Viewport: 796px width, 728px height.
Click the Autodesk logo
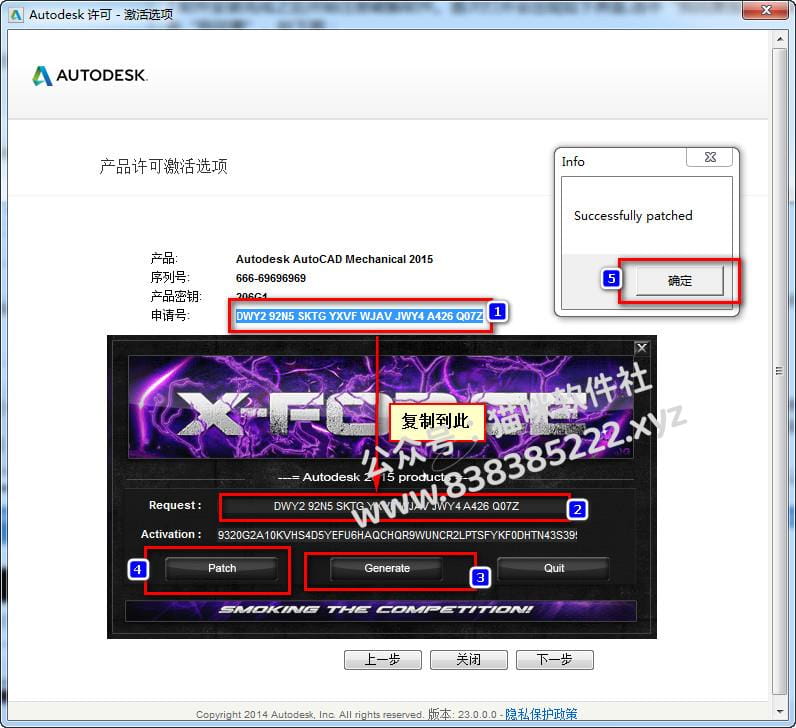pos(90,76)
